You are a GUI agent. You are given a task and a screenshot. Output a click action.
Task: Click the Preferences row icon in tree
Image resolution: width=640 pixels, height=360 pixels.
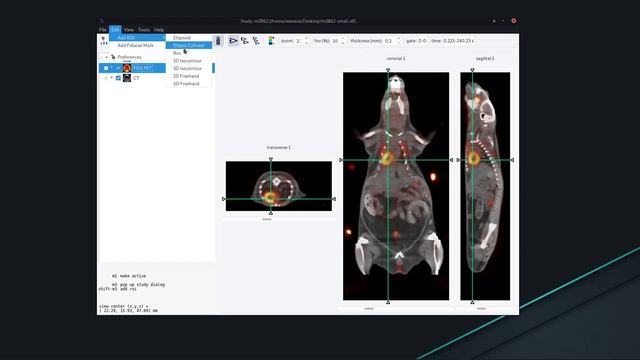pos(113,57)
